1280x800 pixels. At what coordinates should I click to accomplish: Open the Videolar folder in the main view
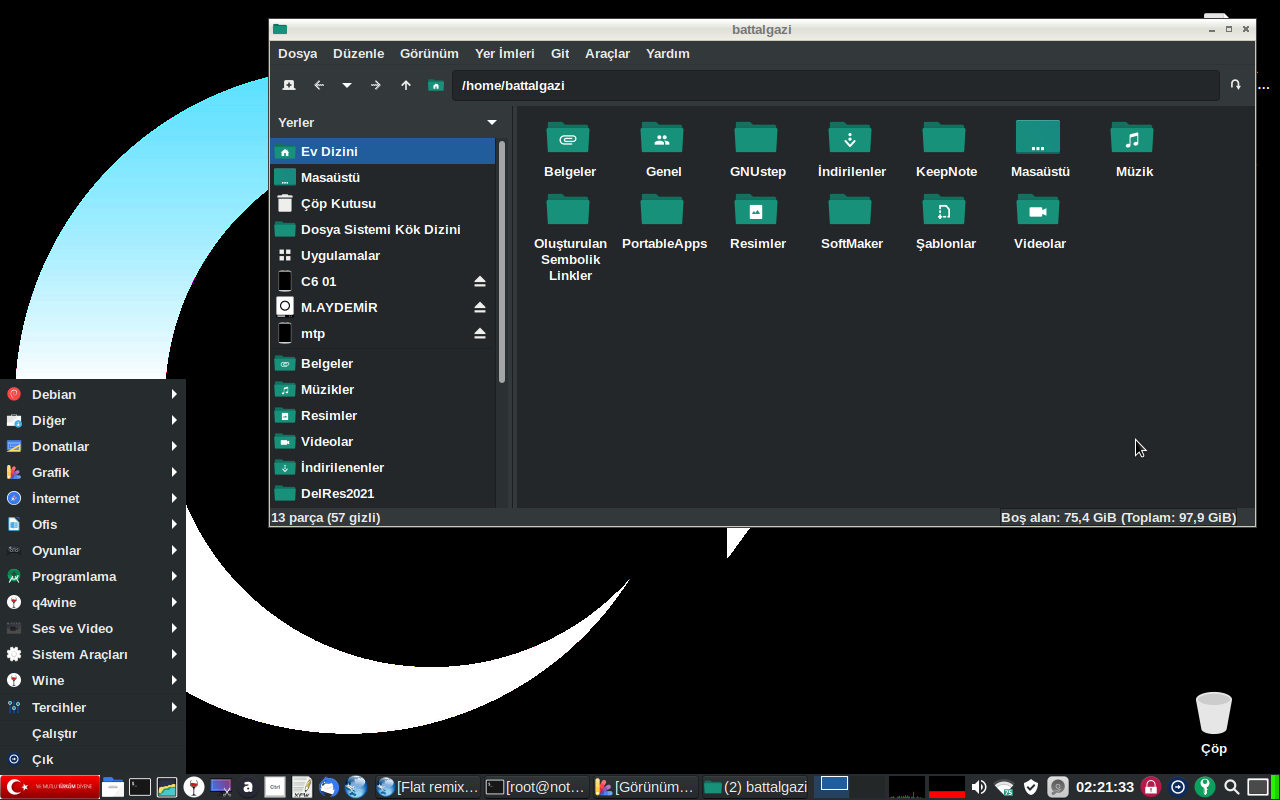(1038, 209)
